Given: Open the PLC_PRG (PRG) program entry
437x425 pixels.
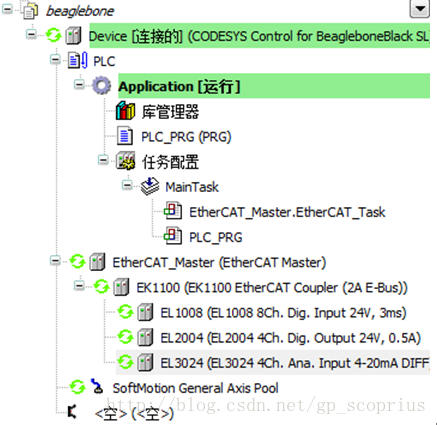Looking at the screenshot, I should coord(186,137).
